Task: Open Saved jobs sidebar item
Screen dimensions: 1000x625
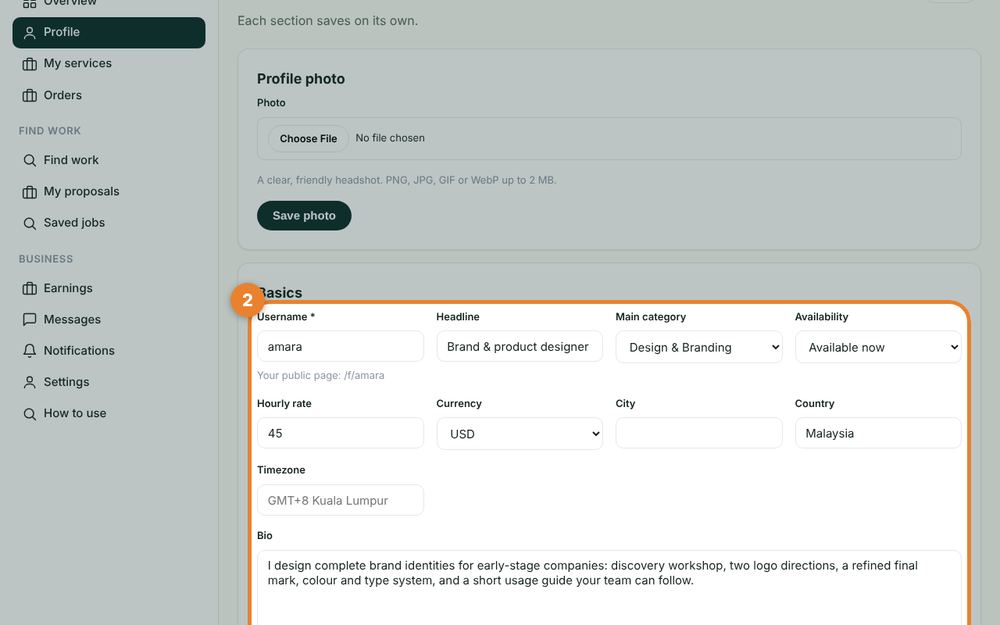Action: (x=108, y=223)
